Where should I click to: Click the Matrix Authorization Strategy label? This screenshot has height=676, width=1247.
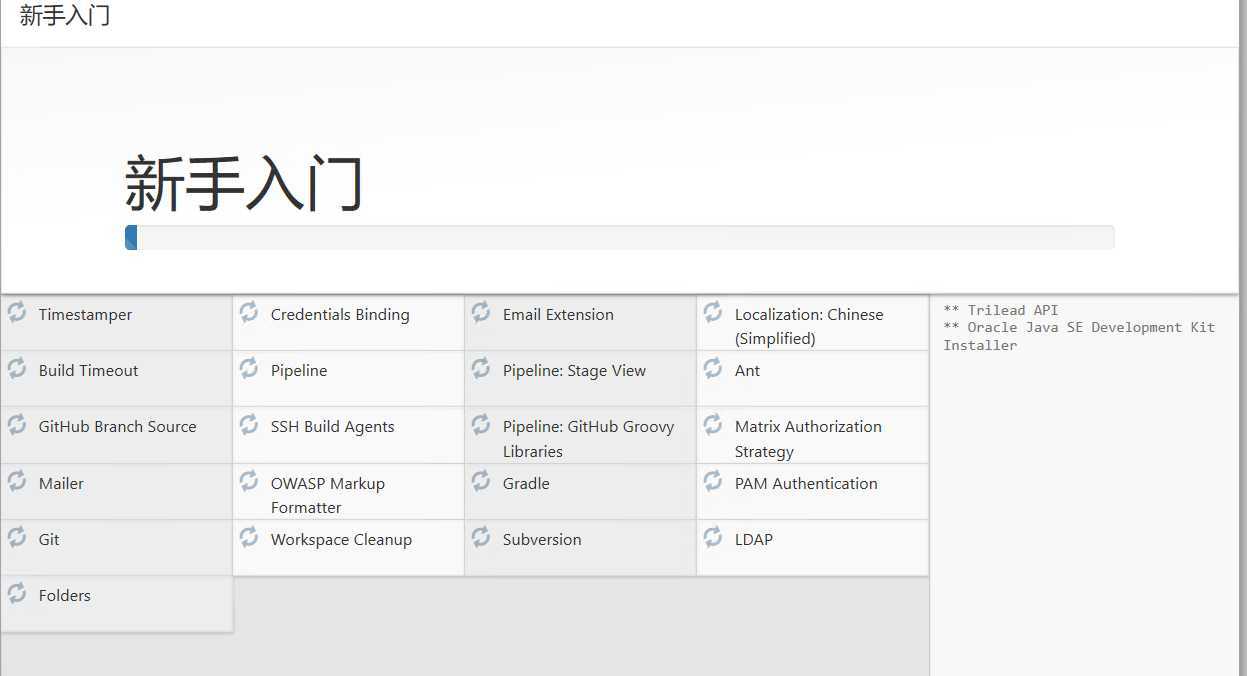808,439
